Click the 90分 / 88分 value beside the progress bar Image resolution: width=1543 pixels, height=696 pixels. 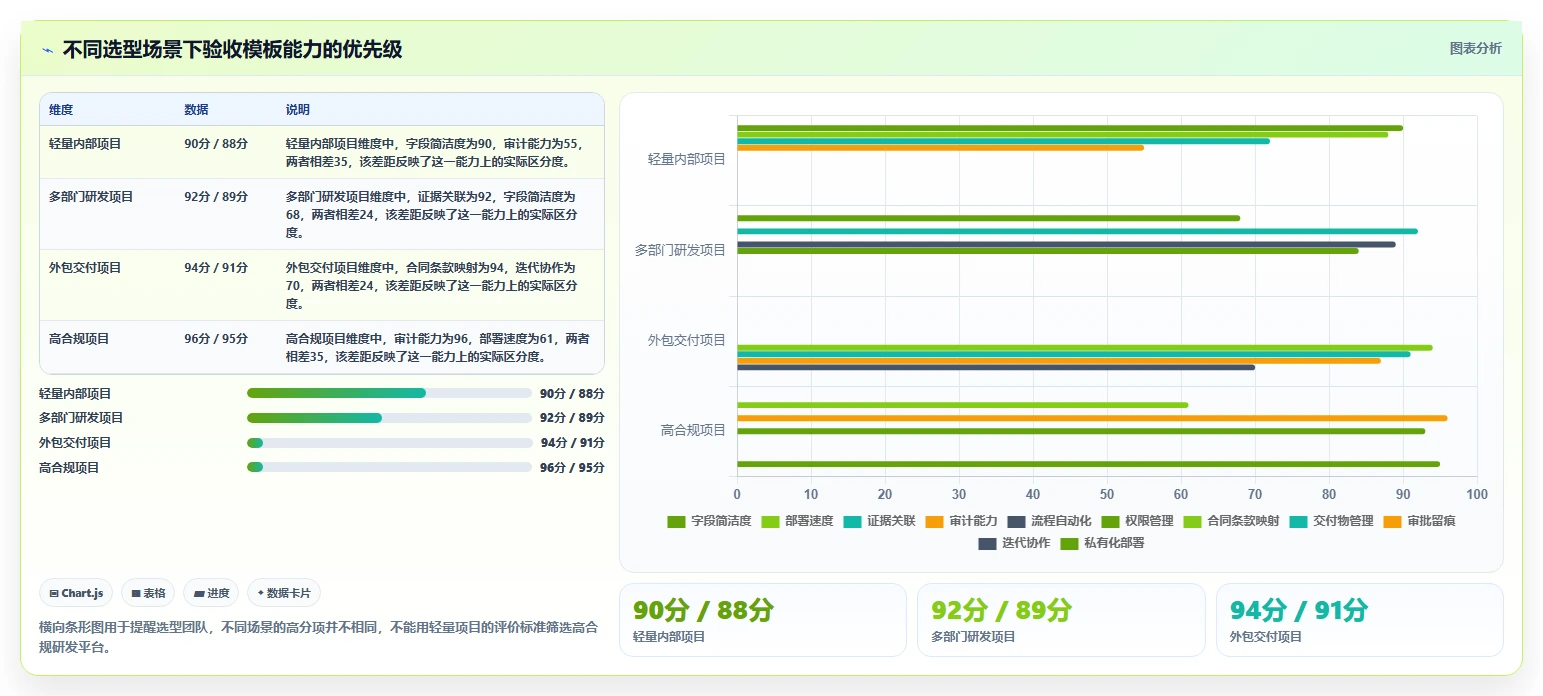pyautogui.click(x=572, y=394)
